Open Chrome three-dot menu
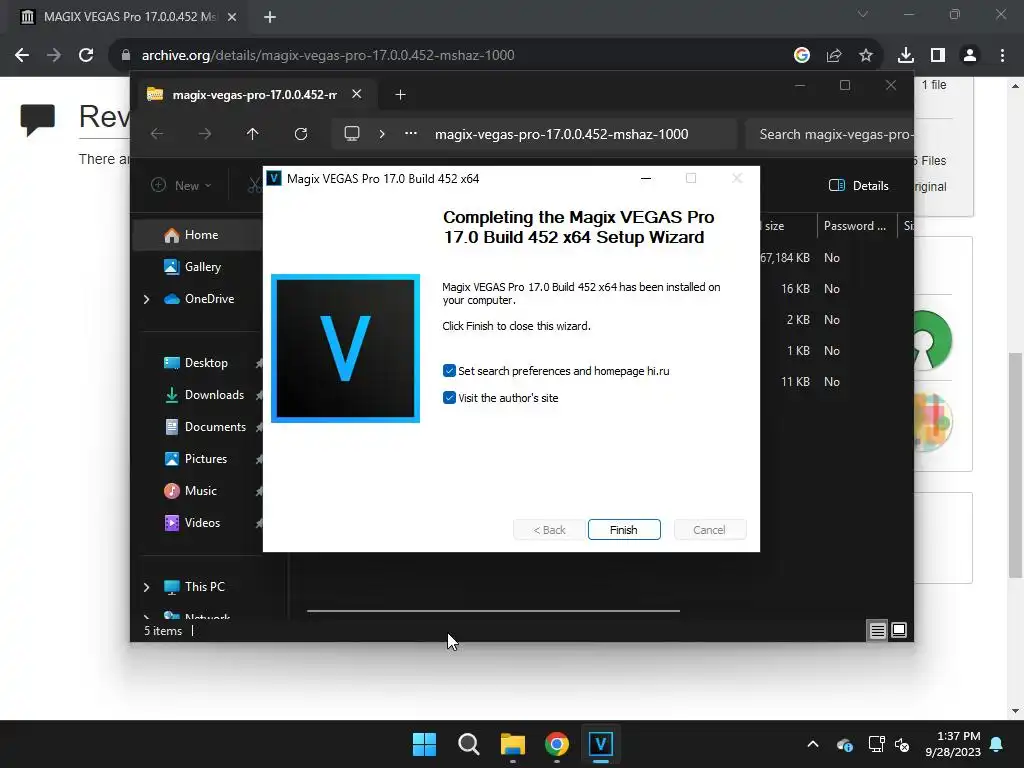Screen dimensions: 1024x768 tap(1002, 55)
